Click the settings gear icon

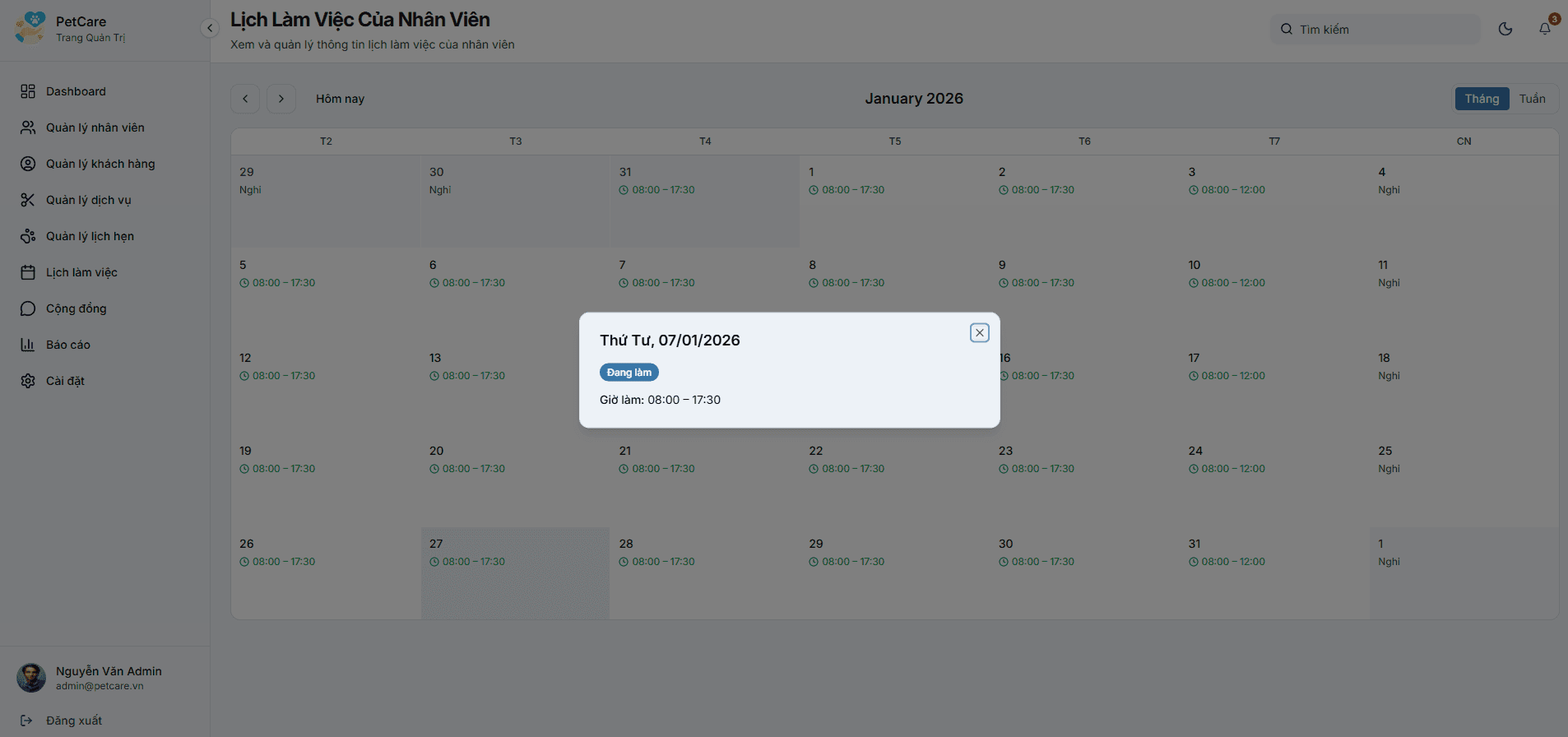pos(28,381)
